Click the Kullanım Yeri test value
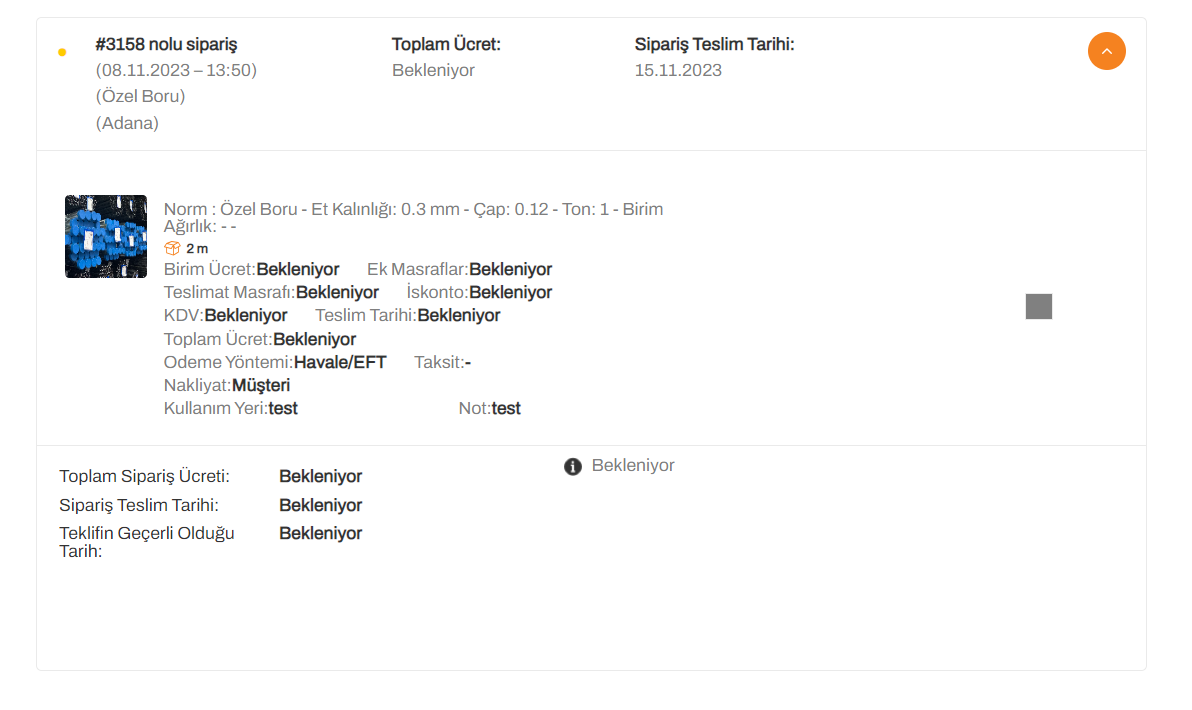Viewport: 1192px width, 710px height. pos(283,408)
